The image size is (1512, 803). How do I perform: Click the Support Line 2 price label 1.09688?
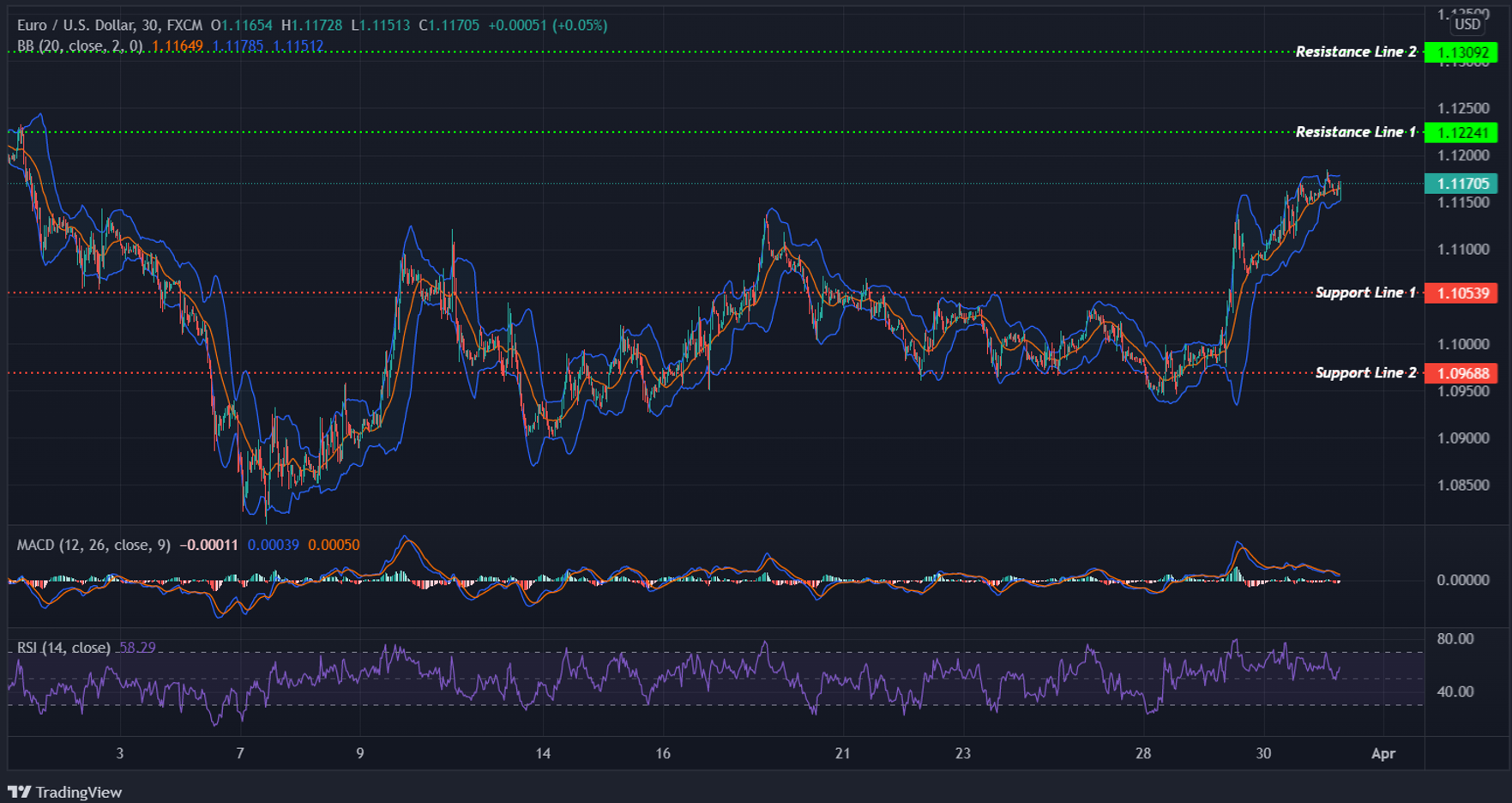pyautogui.click(x=1461, y=373)
